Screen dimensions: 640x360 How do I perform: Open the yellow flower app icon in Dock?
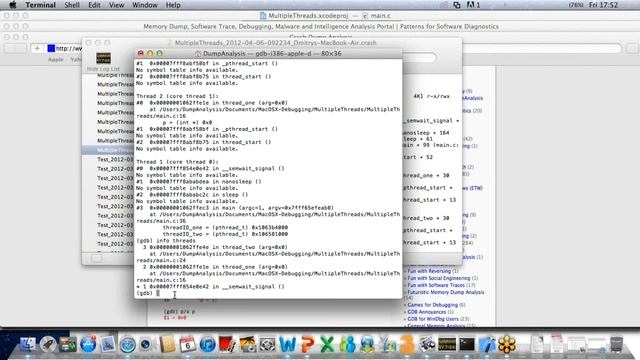tap(507, 344)
